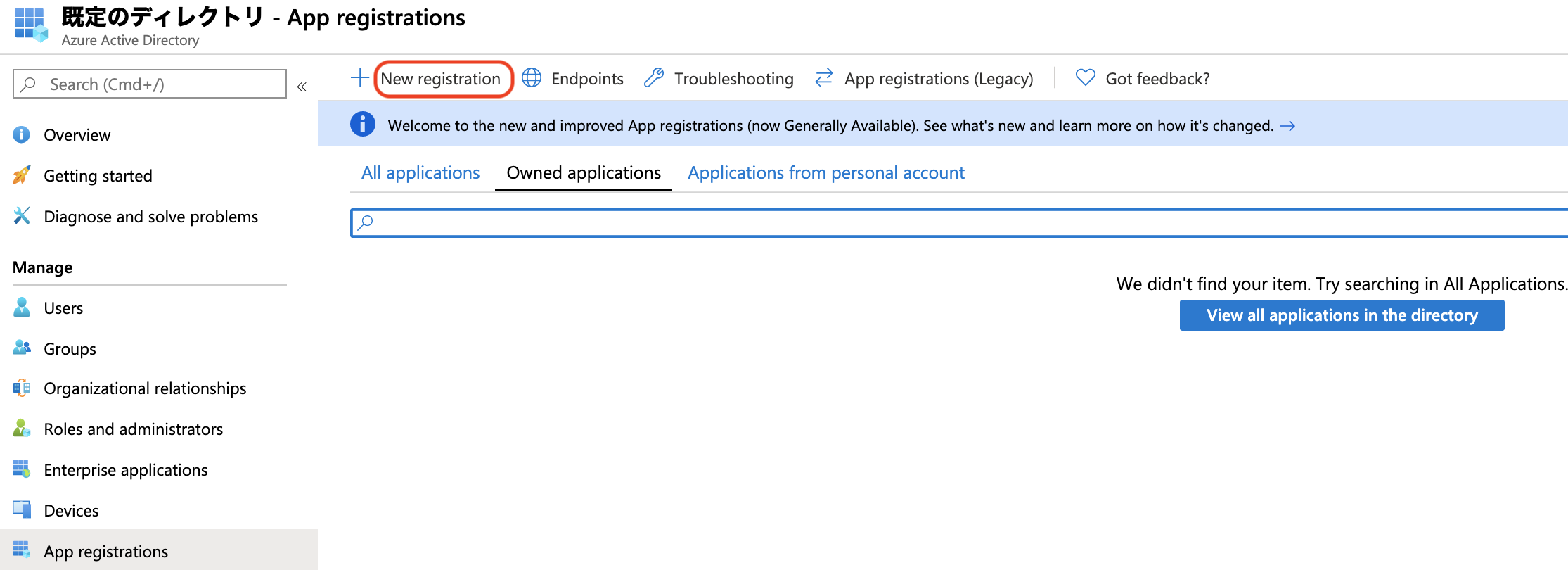Click the Getting started rocket icon
This screenshot has height=570, width=1568.
[22, 175]
